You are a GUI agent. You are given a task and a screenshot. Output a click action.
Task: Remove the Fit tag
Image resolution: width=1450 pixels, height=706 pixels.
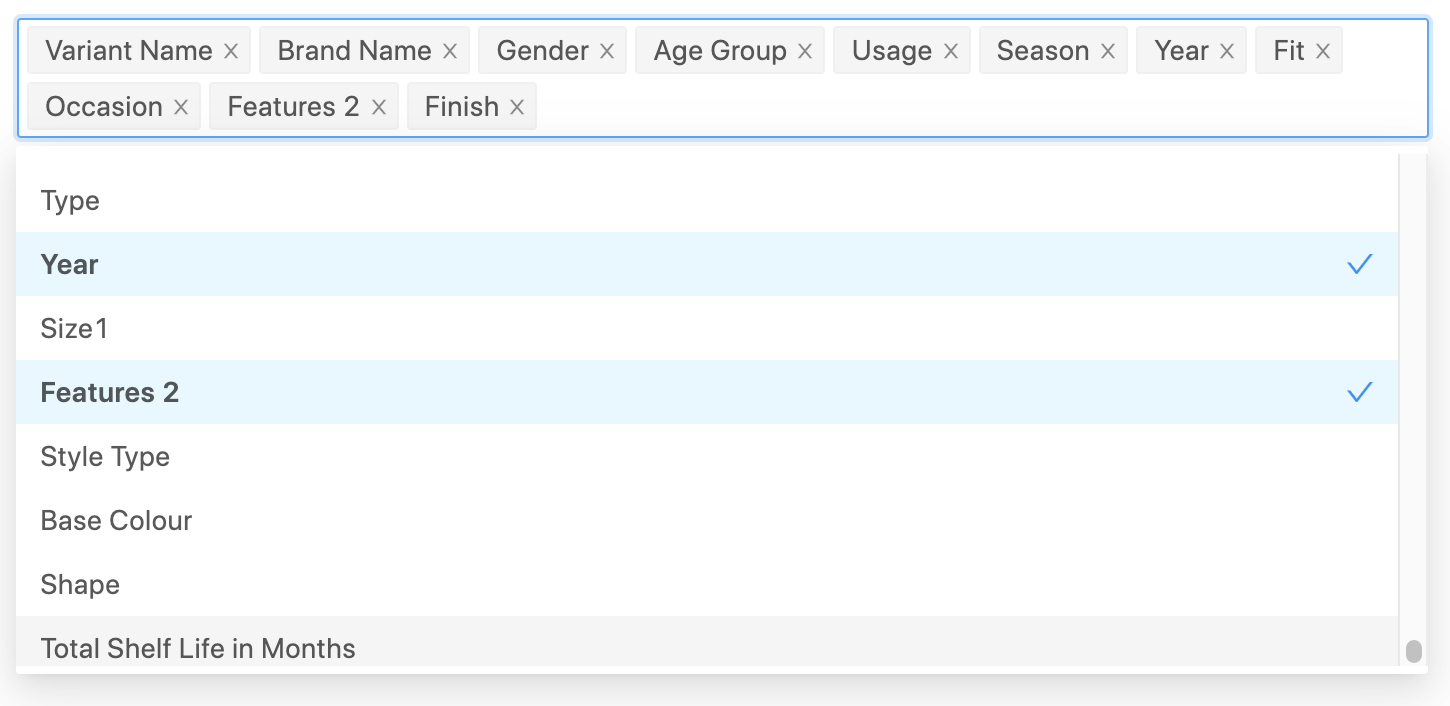point(1324,50)
